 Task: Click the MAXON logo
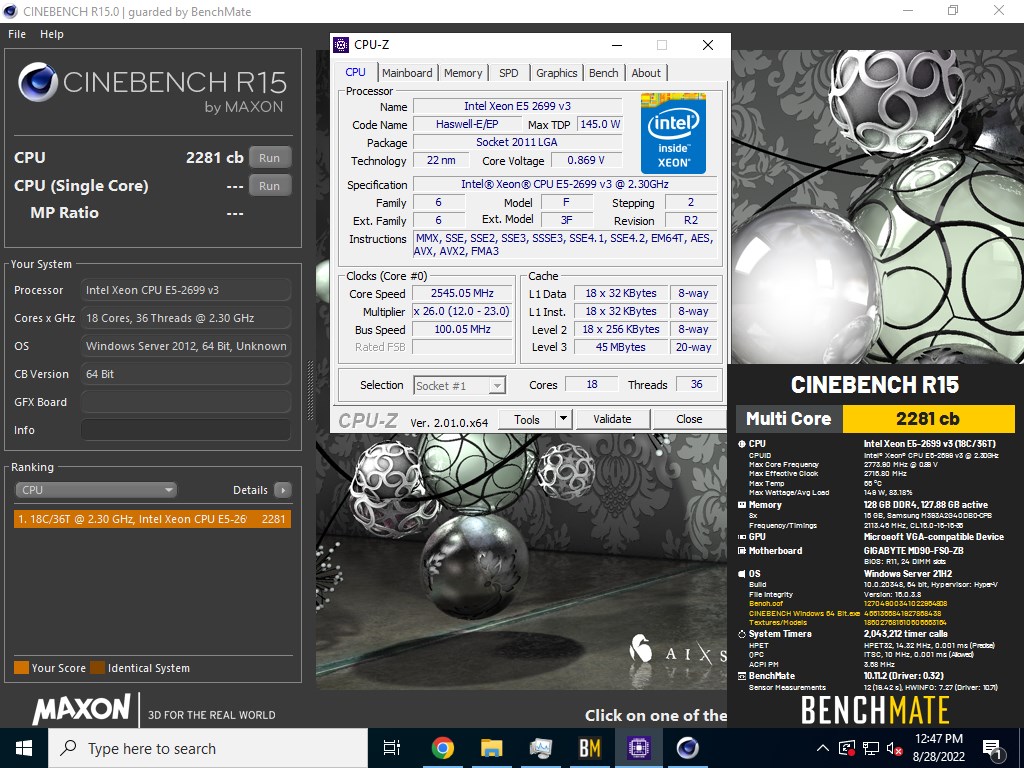click(x=81, y=710)
